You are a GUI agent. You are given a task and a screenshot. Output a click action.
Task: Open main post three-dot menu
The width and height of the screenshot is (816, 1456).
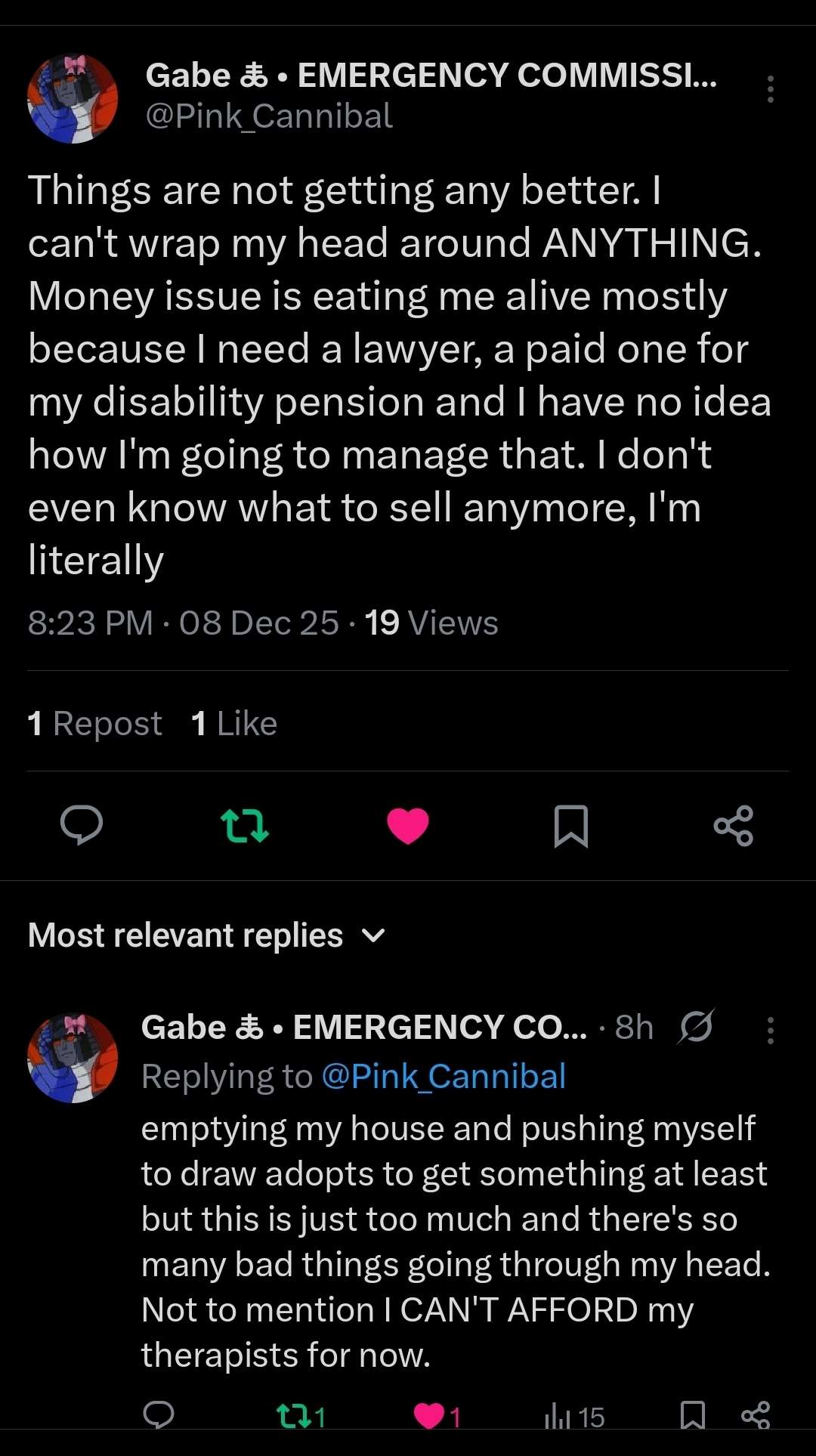pyautogui.click(x=770, y=89)
